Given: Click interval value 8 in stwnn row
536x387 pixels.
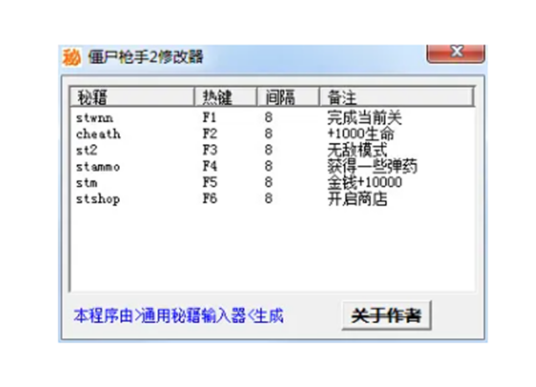Looking at the screenshot, I should pyautogui.click(x=269, y=118).
